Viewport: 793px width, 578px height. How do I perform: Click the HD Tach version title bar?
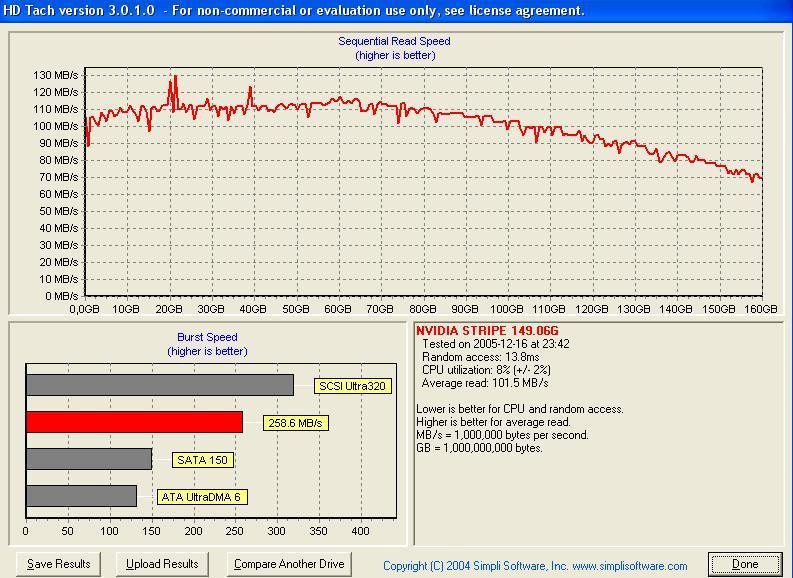pos(300,10)
